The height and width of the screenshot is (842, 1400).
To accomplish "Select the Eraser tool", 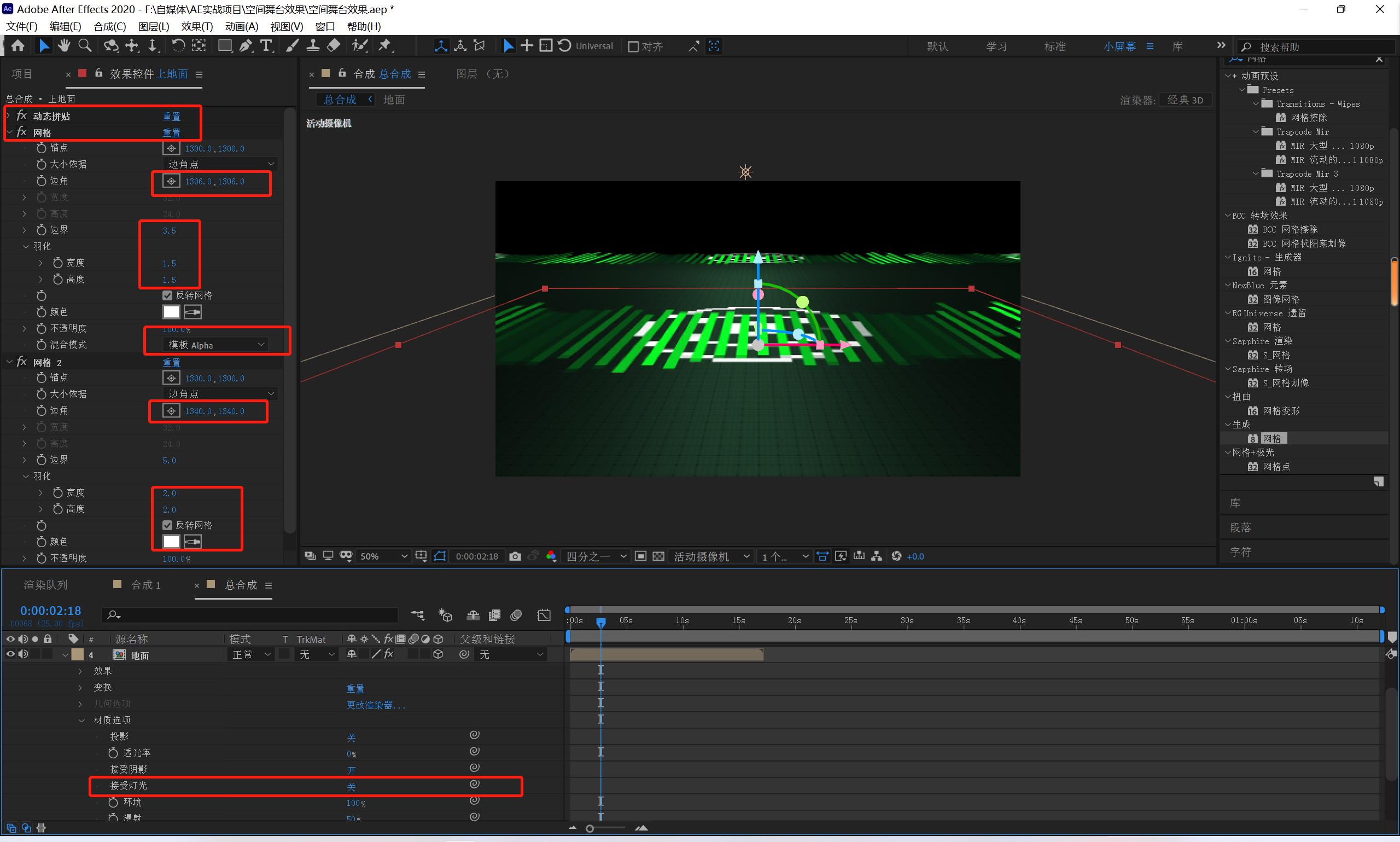I will [x=334, y=46].
